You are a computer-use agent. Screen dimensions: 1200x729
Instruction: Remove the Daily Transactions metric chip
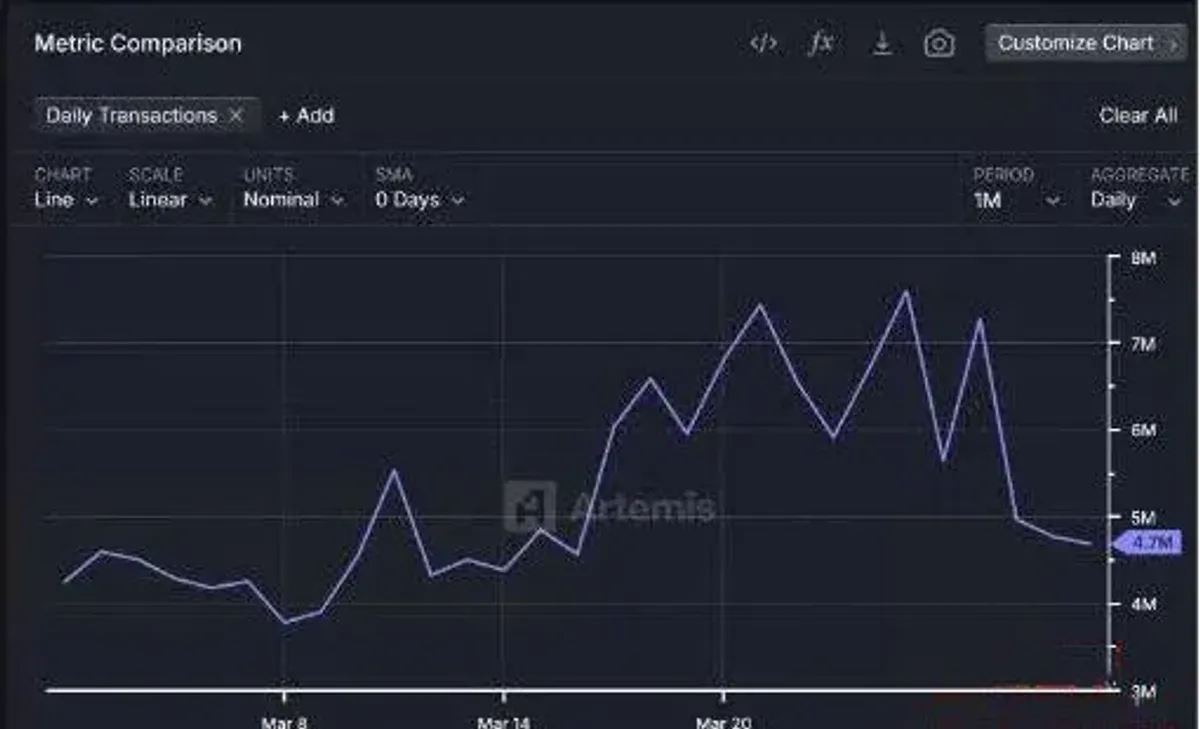(236, 115)
